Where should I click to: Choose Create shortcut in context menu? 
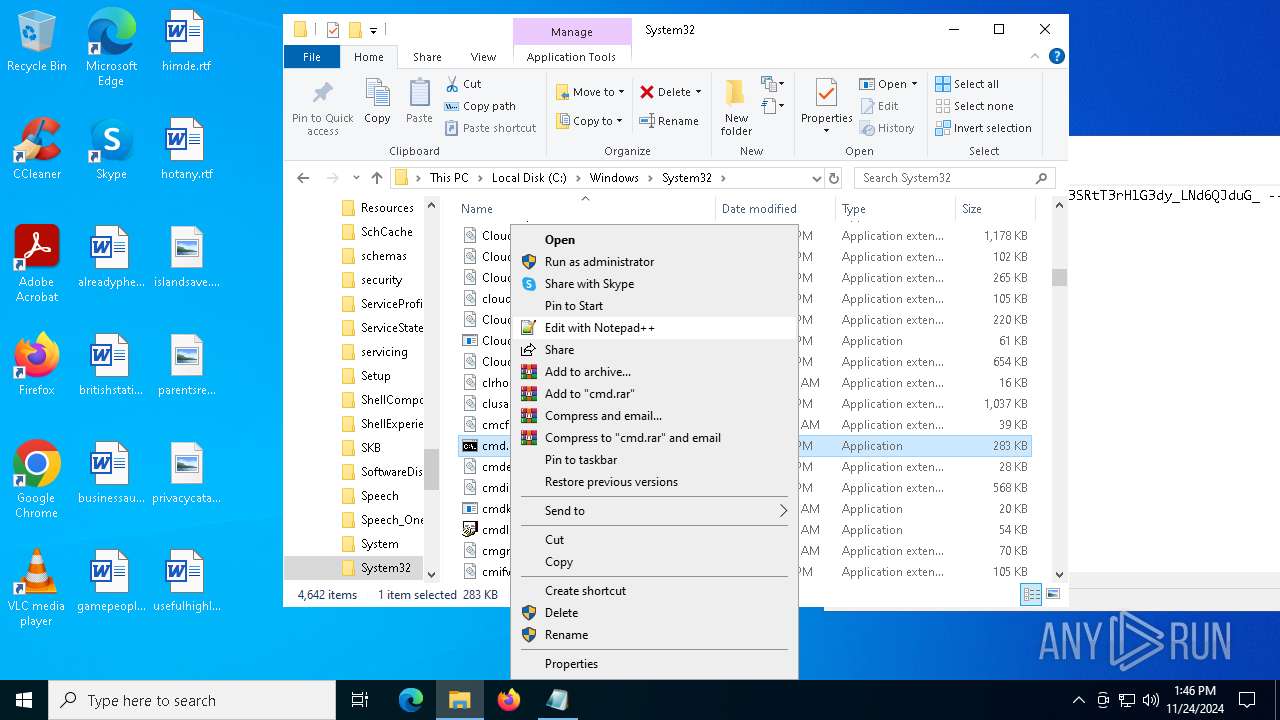coord(654,591)
